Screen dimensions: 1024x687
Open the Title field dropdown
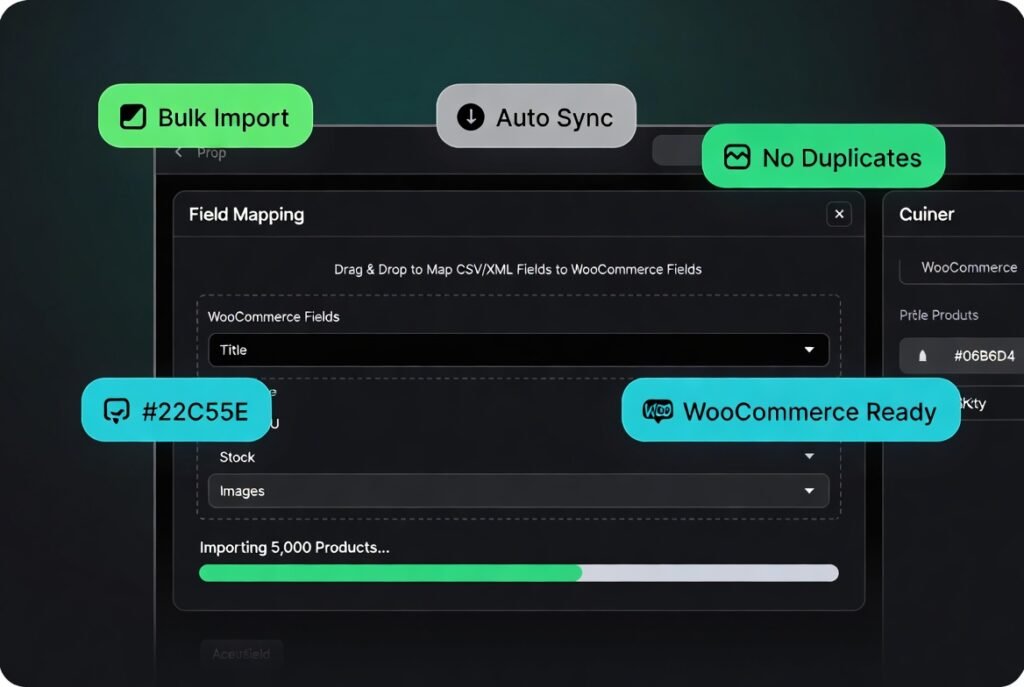coord(519,349)
